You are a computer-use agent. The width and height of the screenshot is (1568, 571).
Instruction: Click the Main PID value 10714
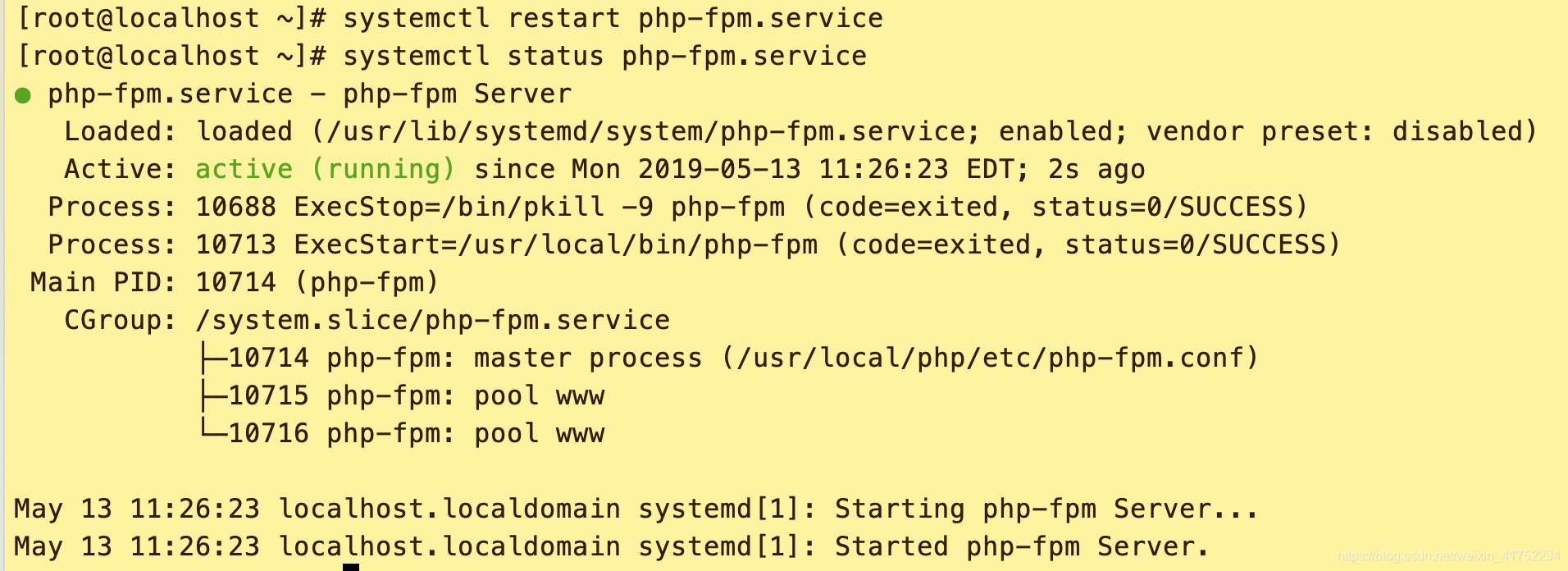235,282
